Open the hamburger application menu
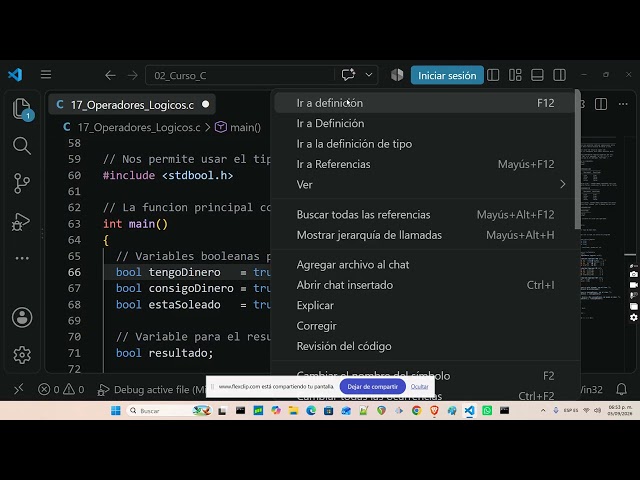This screenshot has width=640, height=480. 46,75
